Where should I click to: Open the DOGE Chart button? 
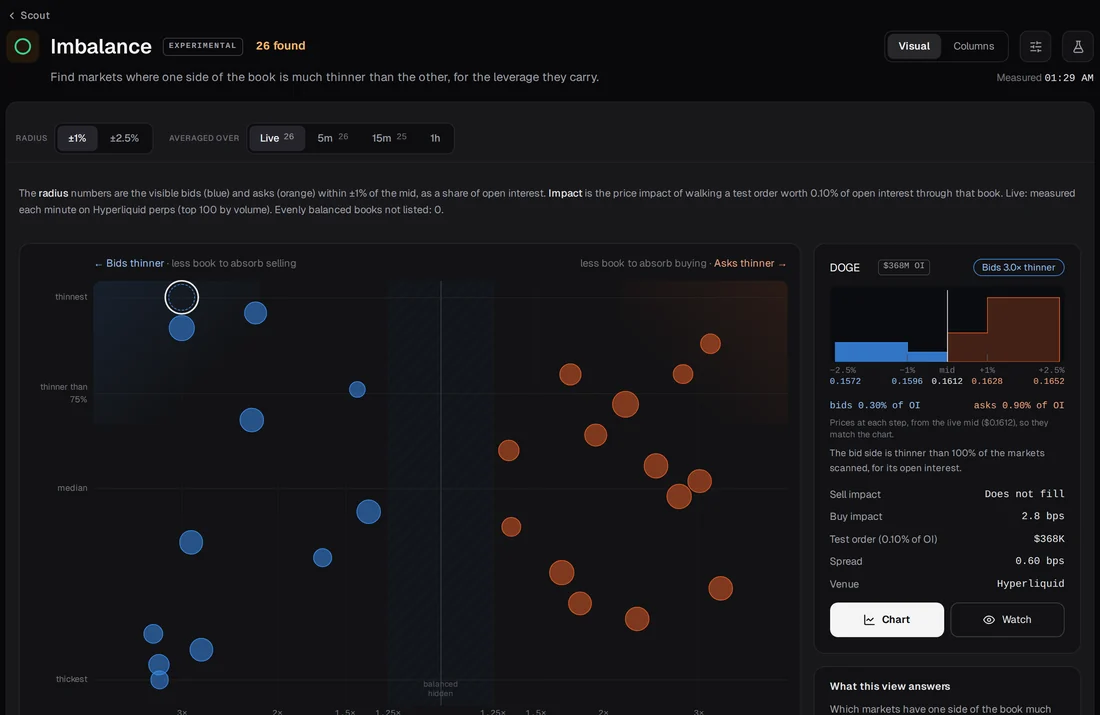[x=887, y=620]
